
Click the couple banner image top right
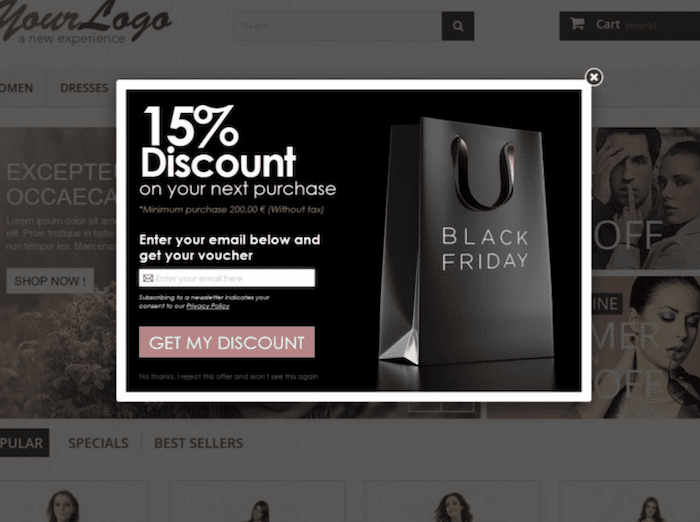pyautogui.click(x=646, y=199)
